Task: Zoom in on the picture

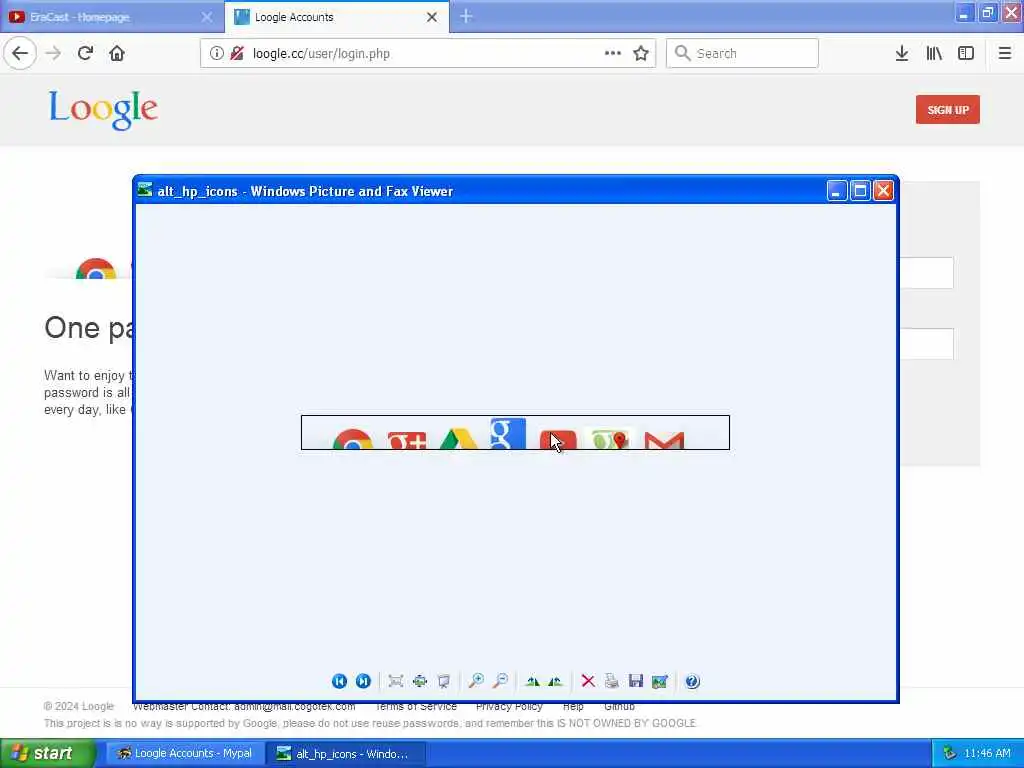Action: click(x=476, y=681)
